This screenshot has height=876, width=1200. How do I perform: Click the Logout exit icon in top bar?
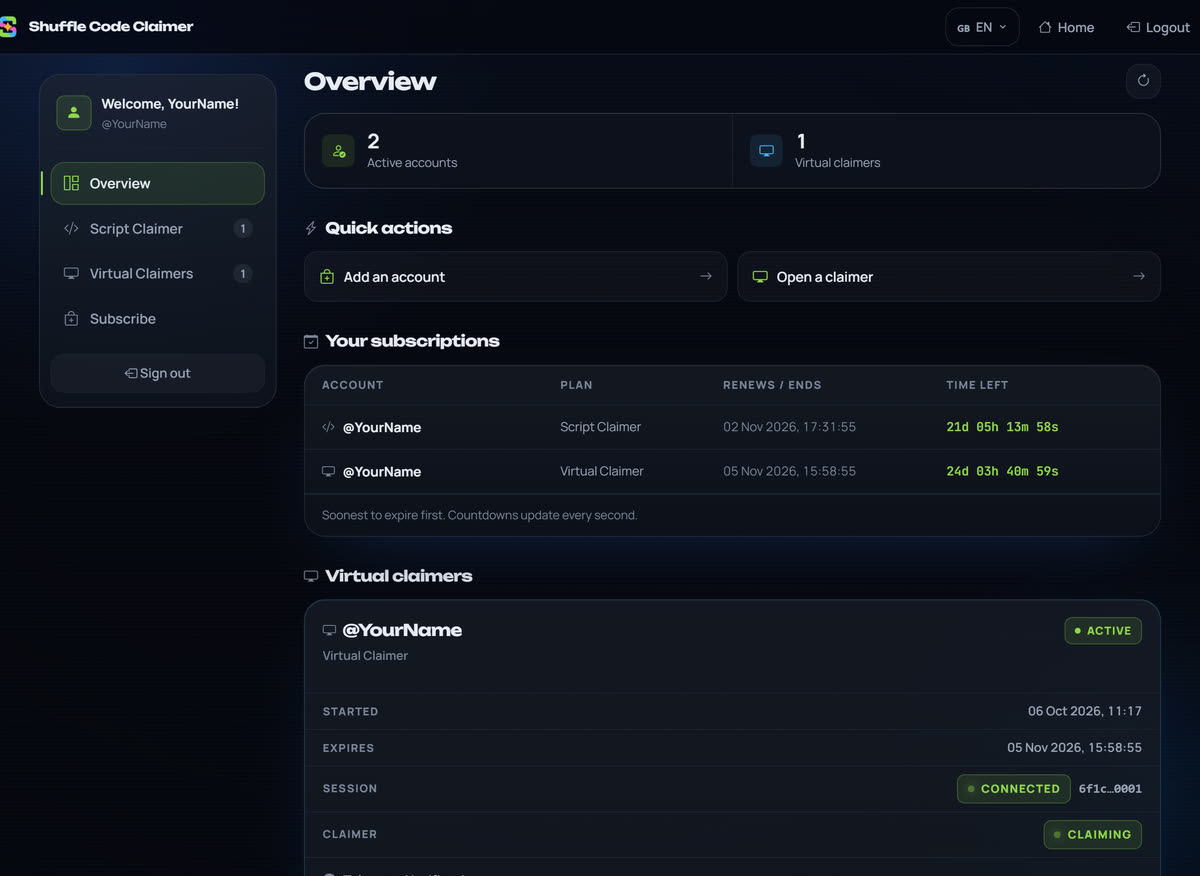(x=1133, y=27)
